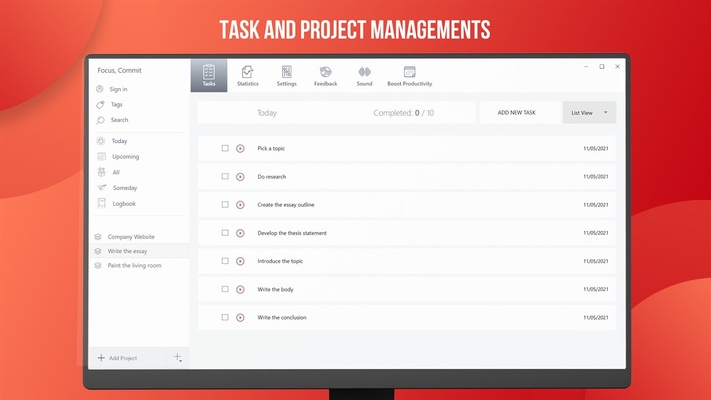Click ADD NEW TASK button
This screenshot has height=400, width=711.
coord(516,112)
